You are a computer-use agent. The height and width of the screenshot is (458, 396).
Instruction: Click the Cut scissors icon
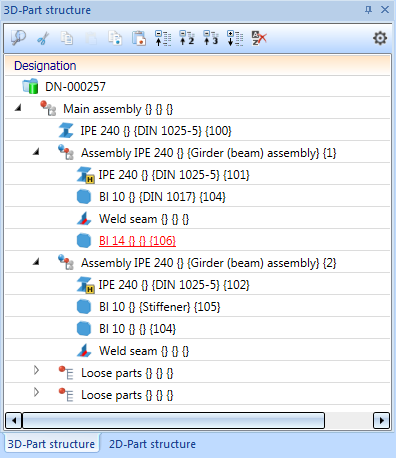click(x=43, y=38)
